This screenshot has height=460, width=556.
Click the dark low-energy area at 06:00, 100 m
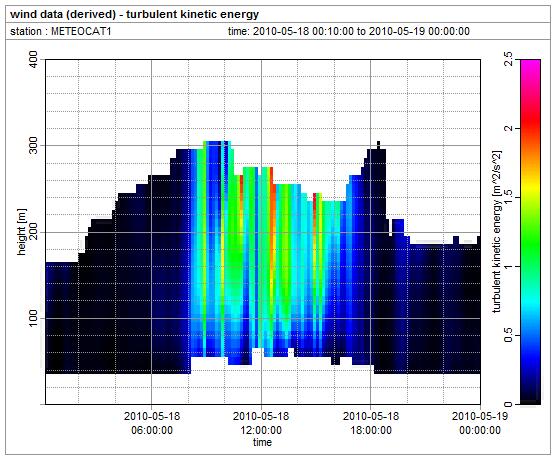pyautogui.click(x=152, y=318)
